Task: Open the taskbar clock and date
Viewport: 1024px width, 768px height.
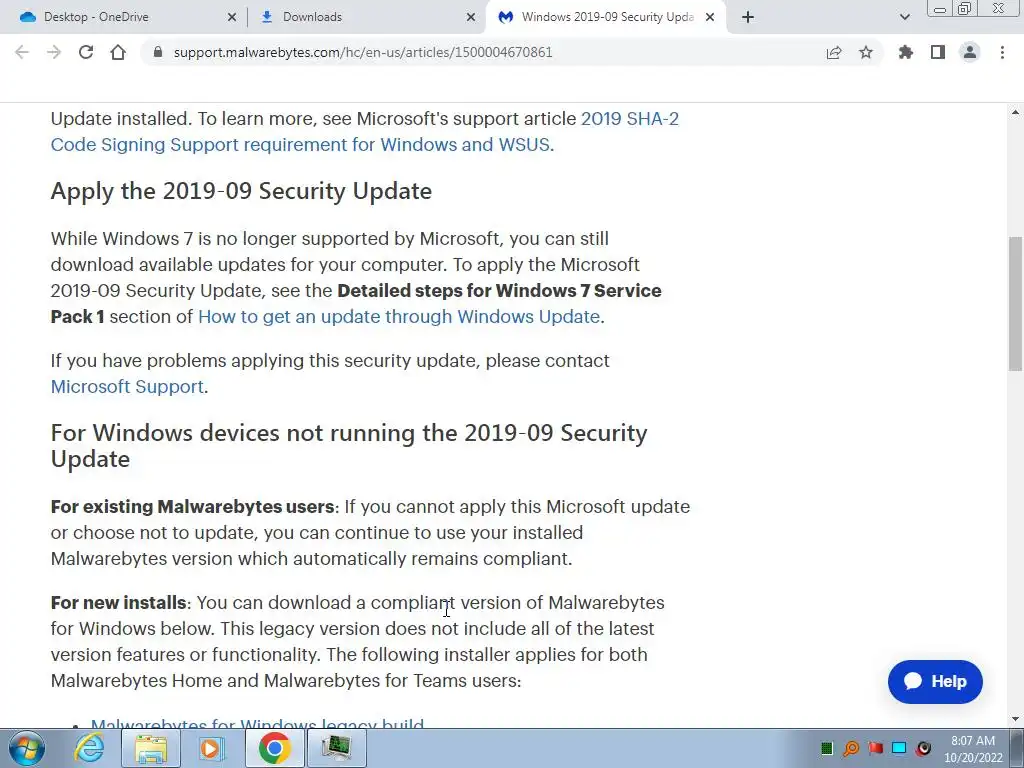Action: point(972,749)
